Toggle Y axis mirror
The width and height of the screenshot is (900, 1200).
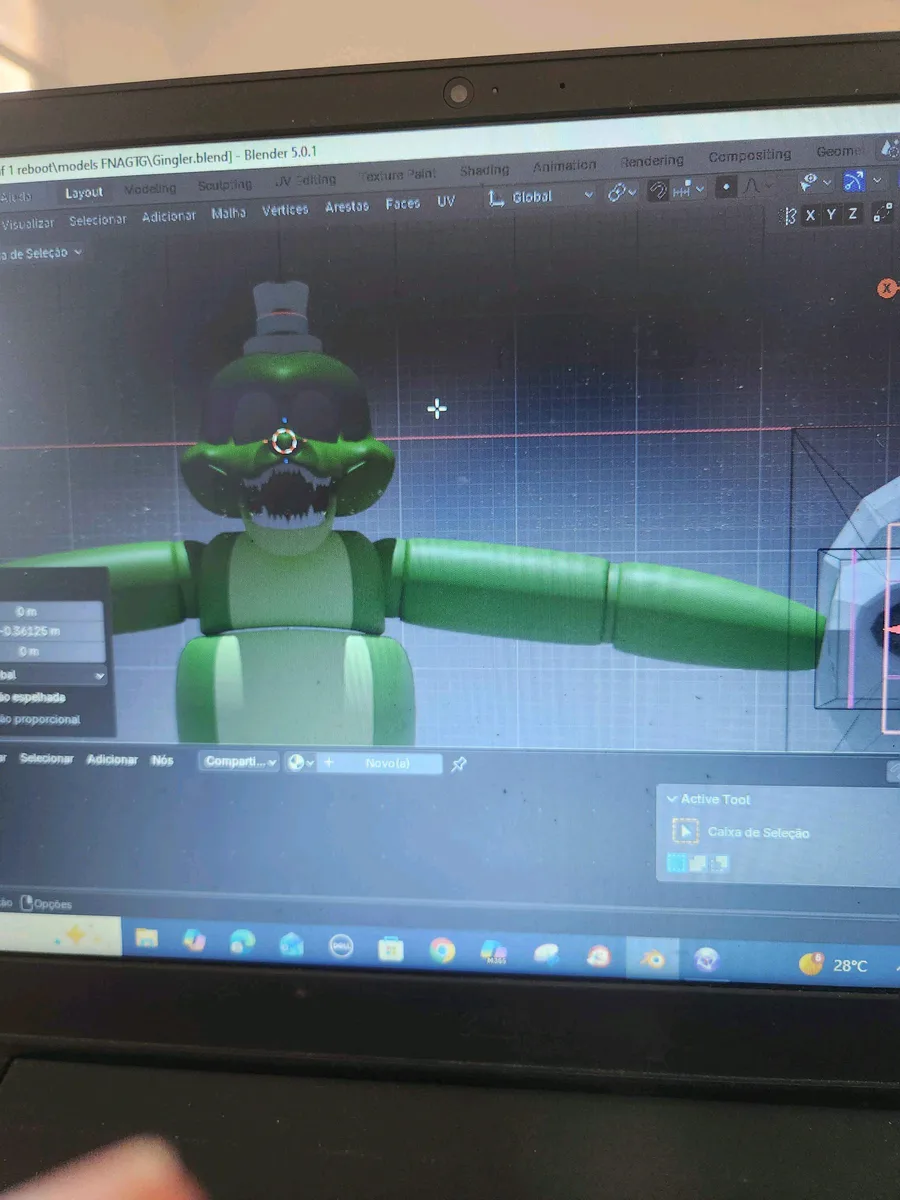(831, 214)
